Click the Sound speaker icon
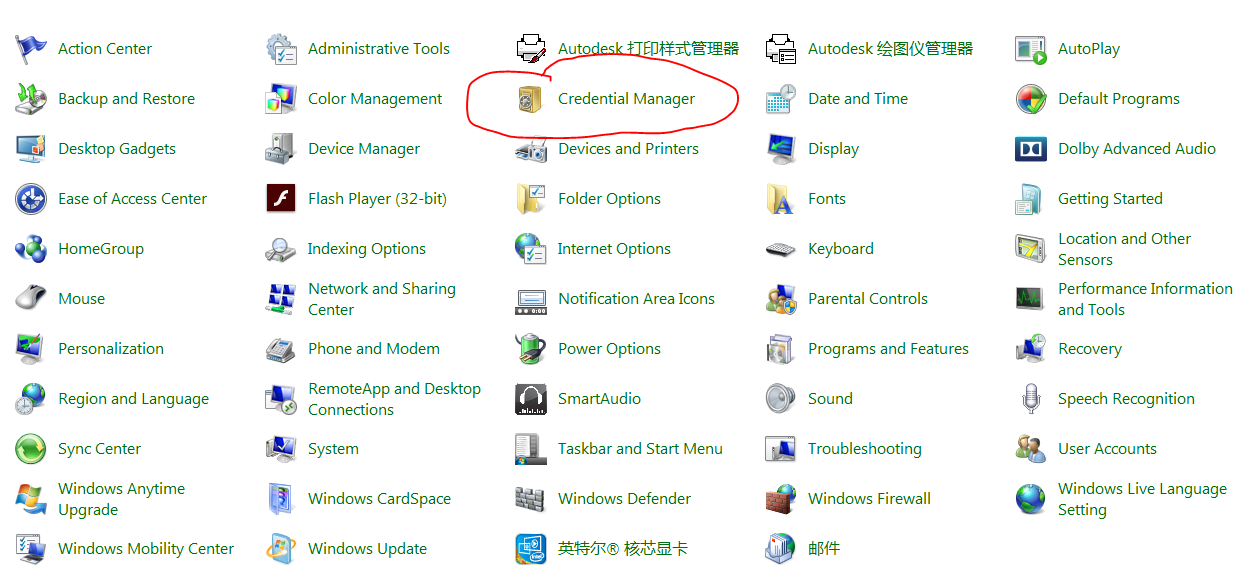 pyautogui.click(x=780, y=399)
